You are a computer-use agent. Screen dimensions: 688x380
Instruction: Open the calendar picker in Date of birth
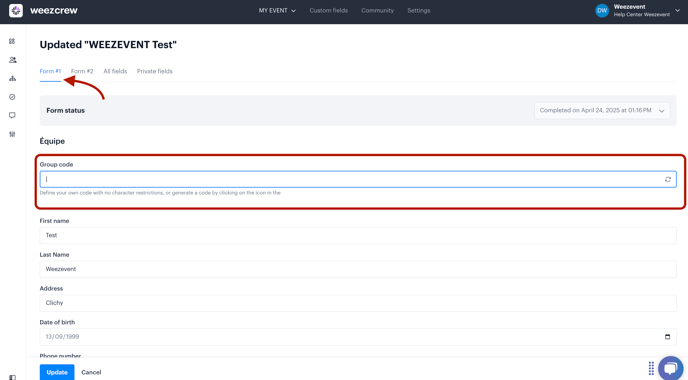coord(667,337)
